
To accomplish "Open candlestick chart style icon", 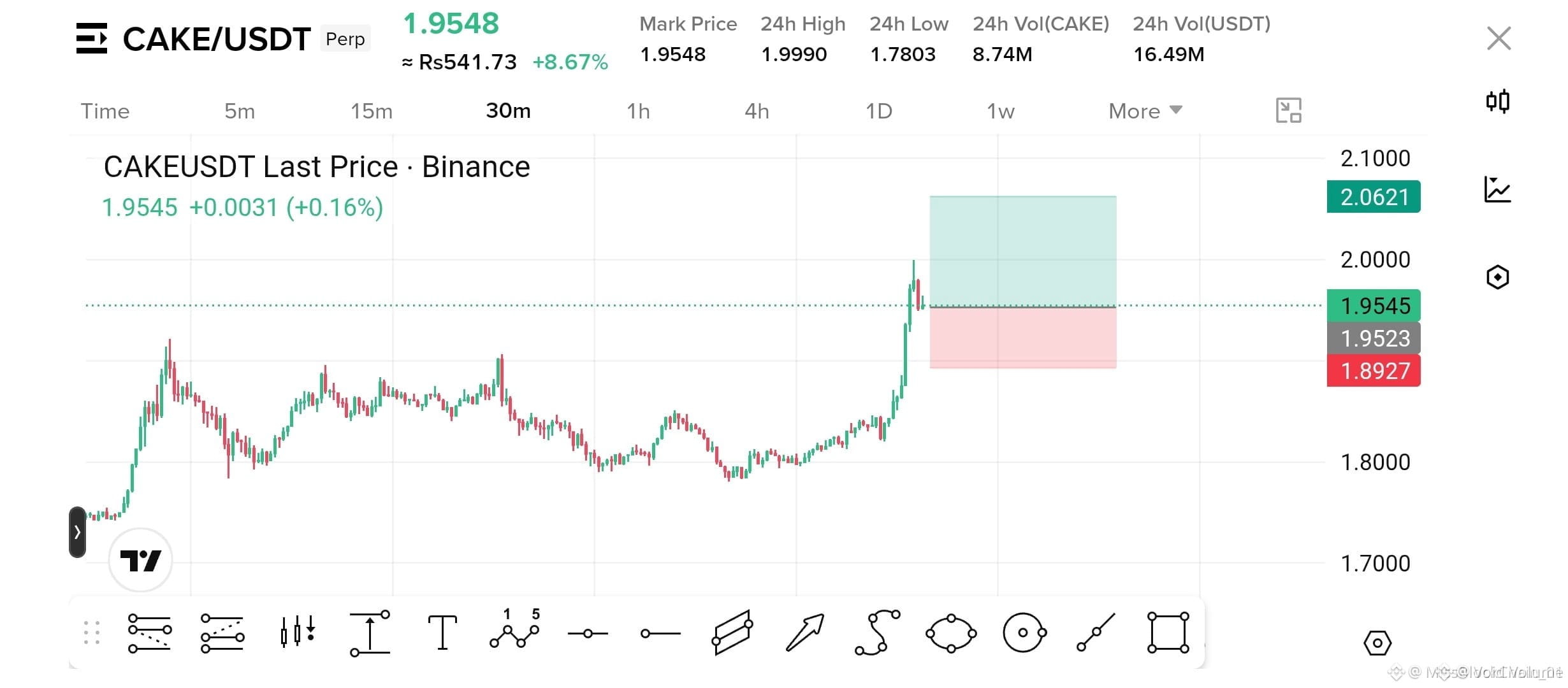I will (1498, 101).
